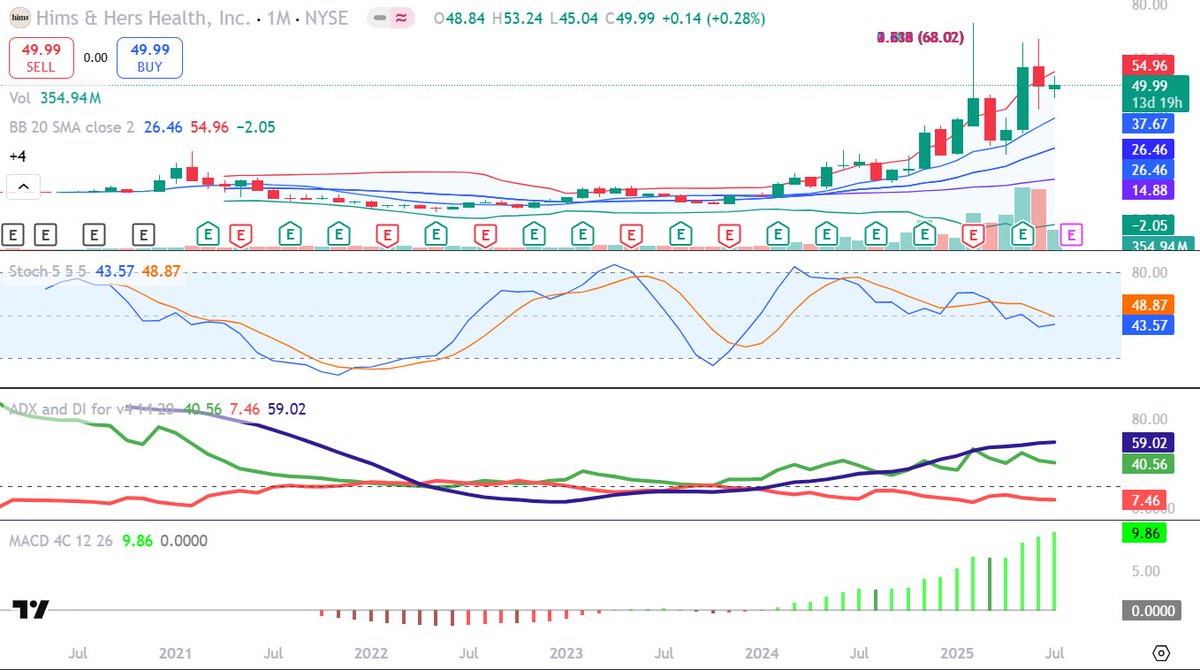Collapse the indicator legend with the chevron
The height and width of the screenshot is (670, 1200).
23,186
